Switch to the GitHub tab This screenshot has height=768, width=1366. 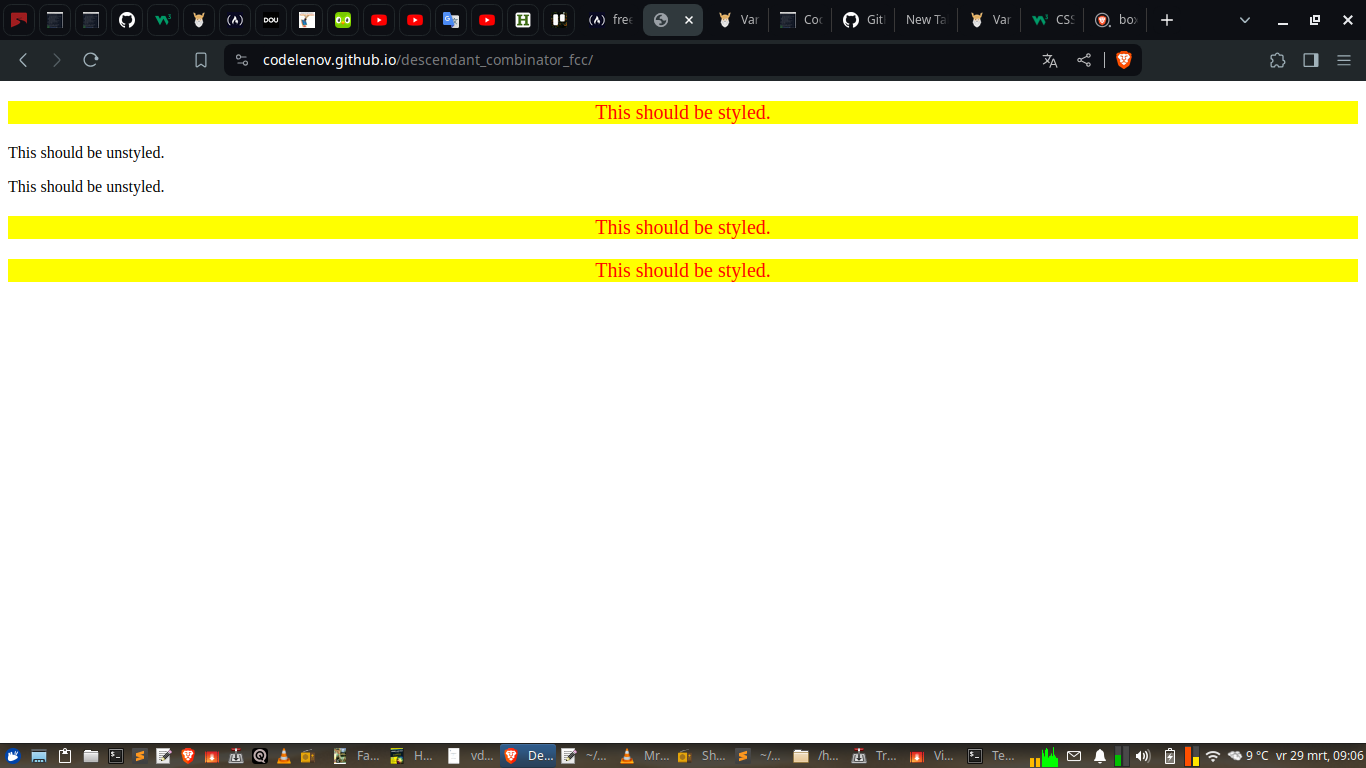click(x=862, y=20)
